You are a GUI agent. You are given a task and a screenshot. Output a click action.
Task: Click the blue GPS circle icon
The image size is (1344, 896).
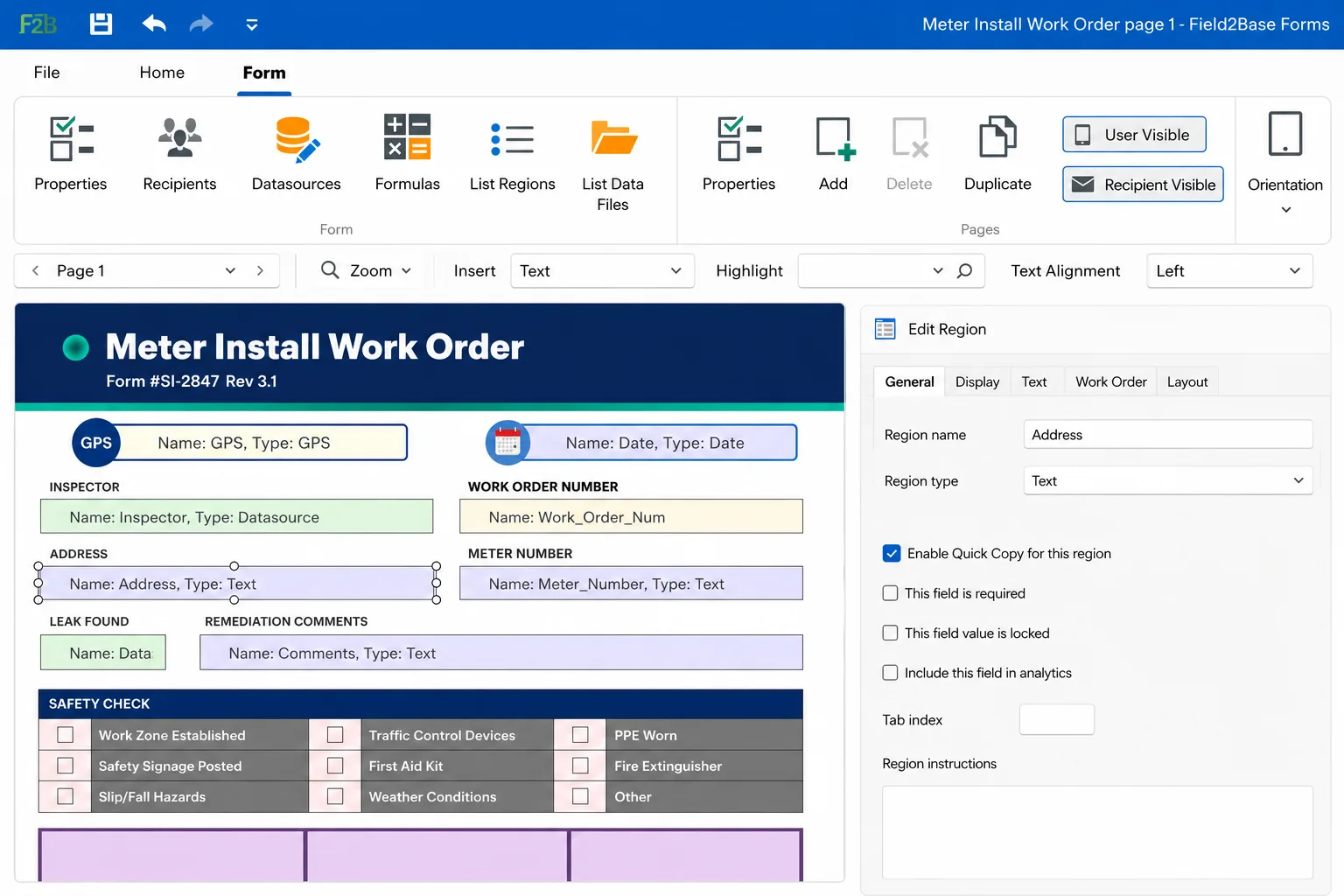(95, 443)
